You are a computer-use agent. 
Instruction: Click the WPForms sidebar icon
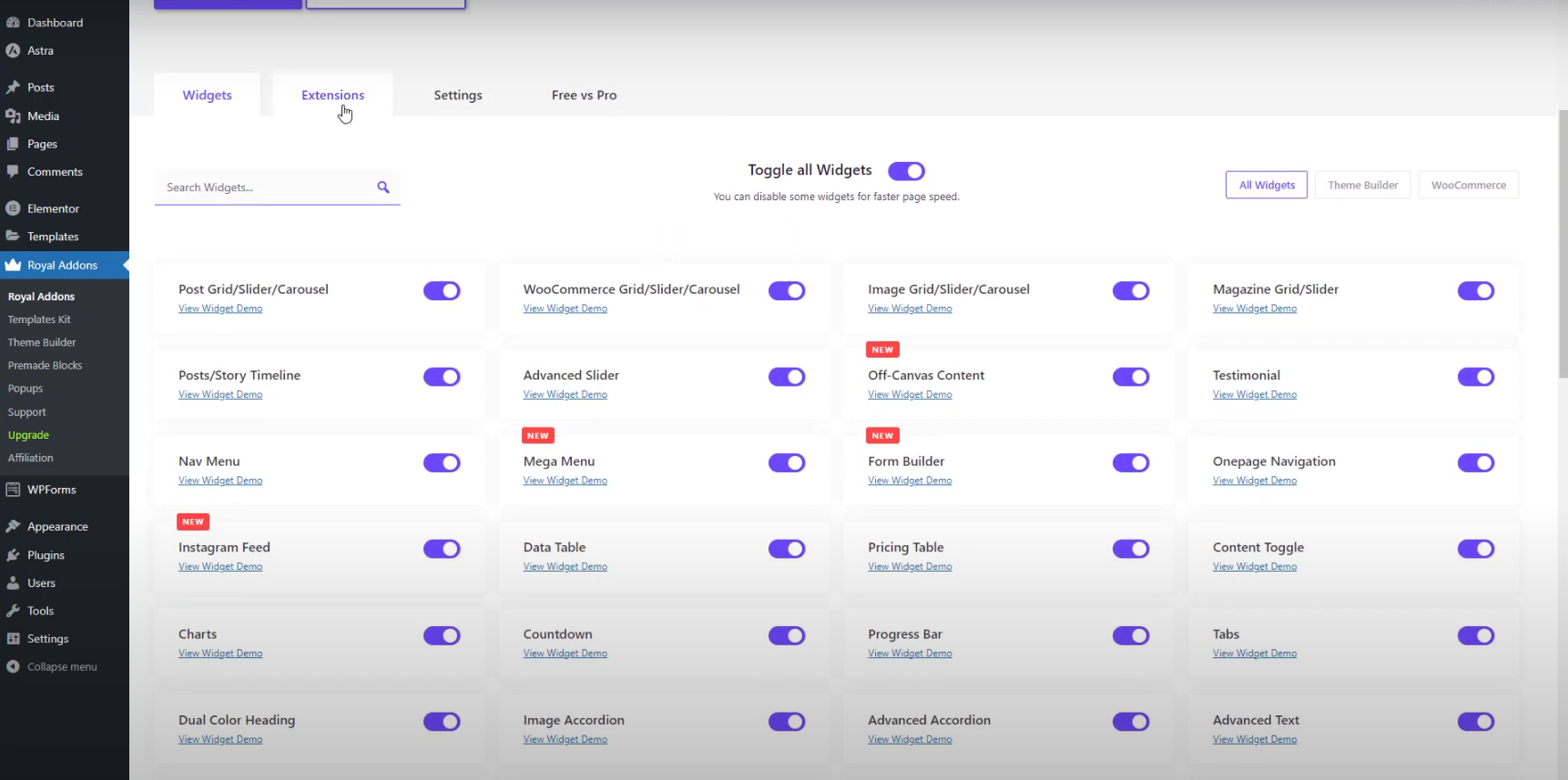(13, 490)
